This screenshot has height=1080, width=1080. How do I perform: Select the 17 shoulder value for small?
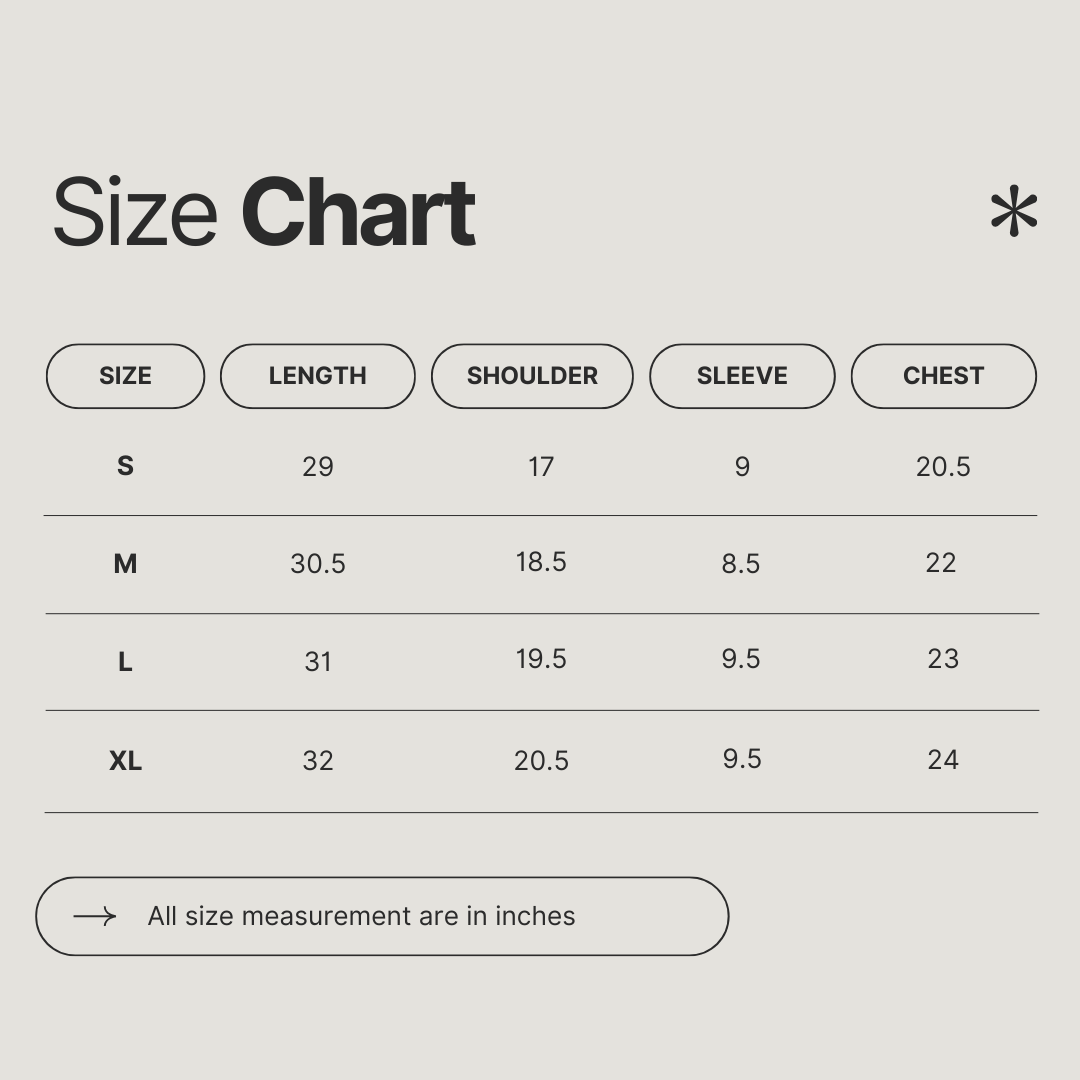(541, 467)
